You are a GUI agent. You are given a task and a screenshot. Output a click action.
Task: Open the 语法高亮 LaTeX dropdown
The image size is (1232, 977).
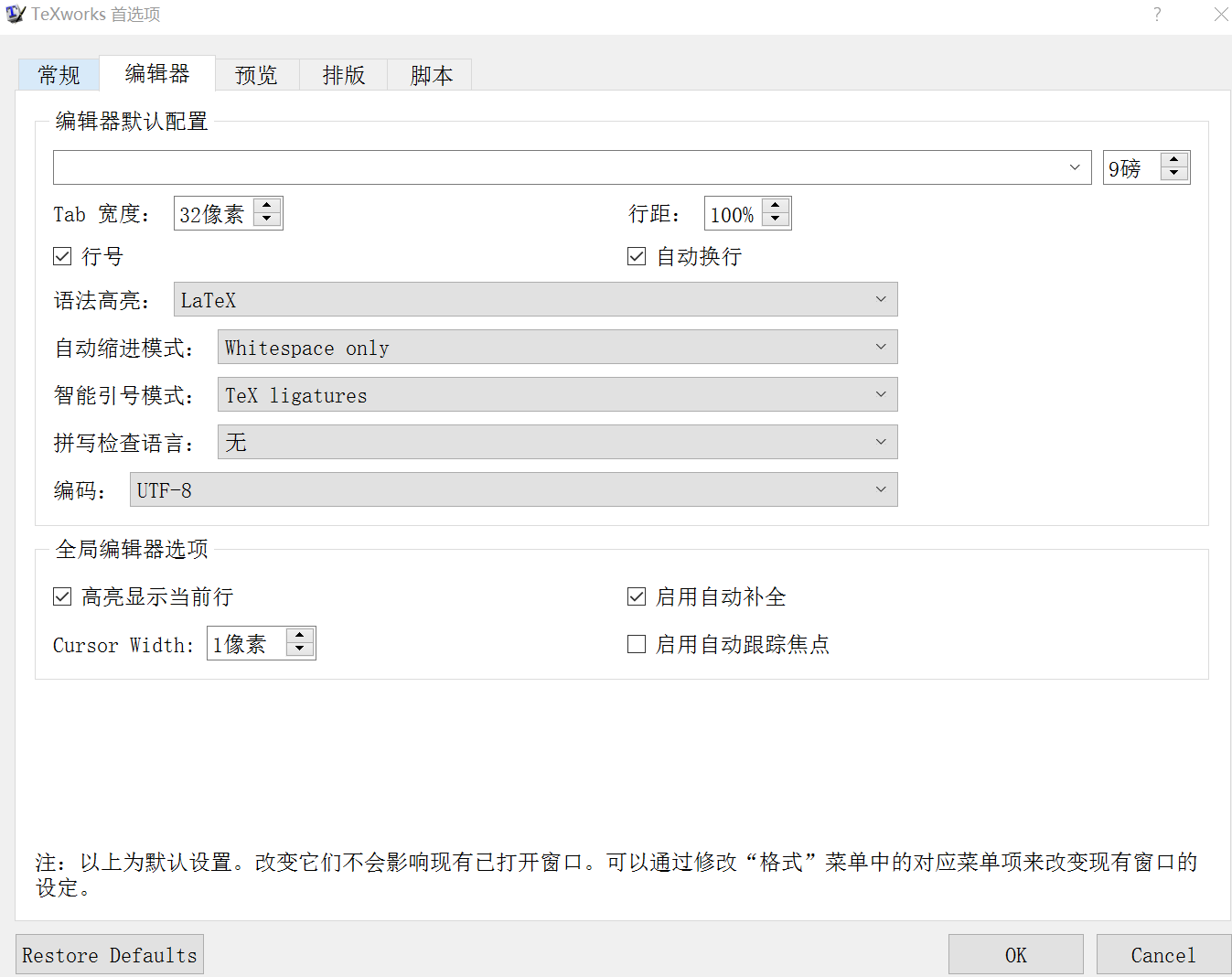click(536, 299)
